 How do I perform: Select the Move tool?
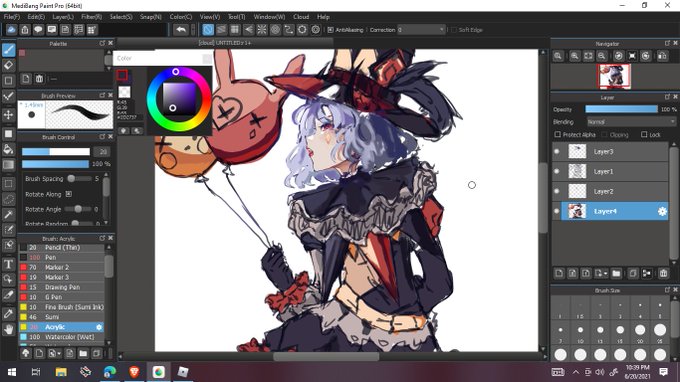(8, 115)
